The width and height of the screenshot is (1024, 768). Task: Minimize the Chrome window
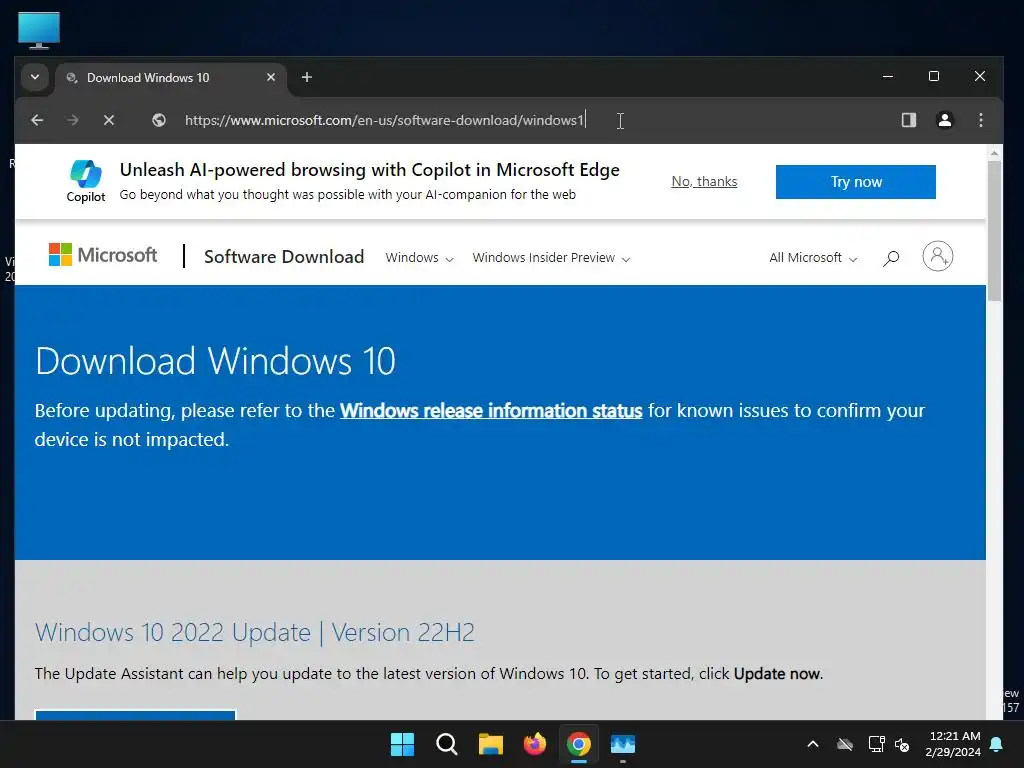click(x=888, y=76)
